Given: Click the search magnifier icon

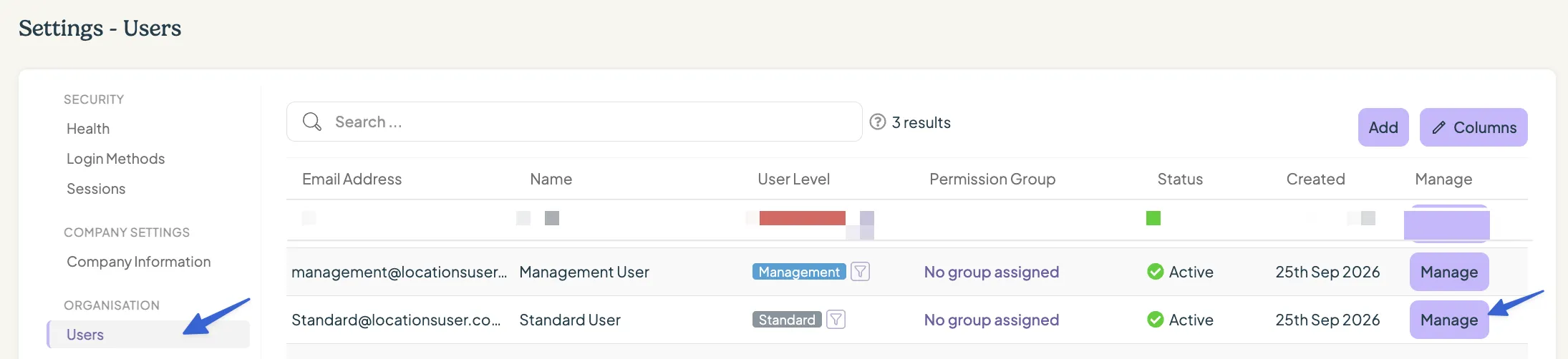Looking at the screenshot, I should [311, 122].
